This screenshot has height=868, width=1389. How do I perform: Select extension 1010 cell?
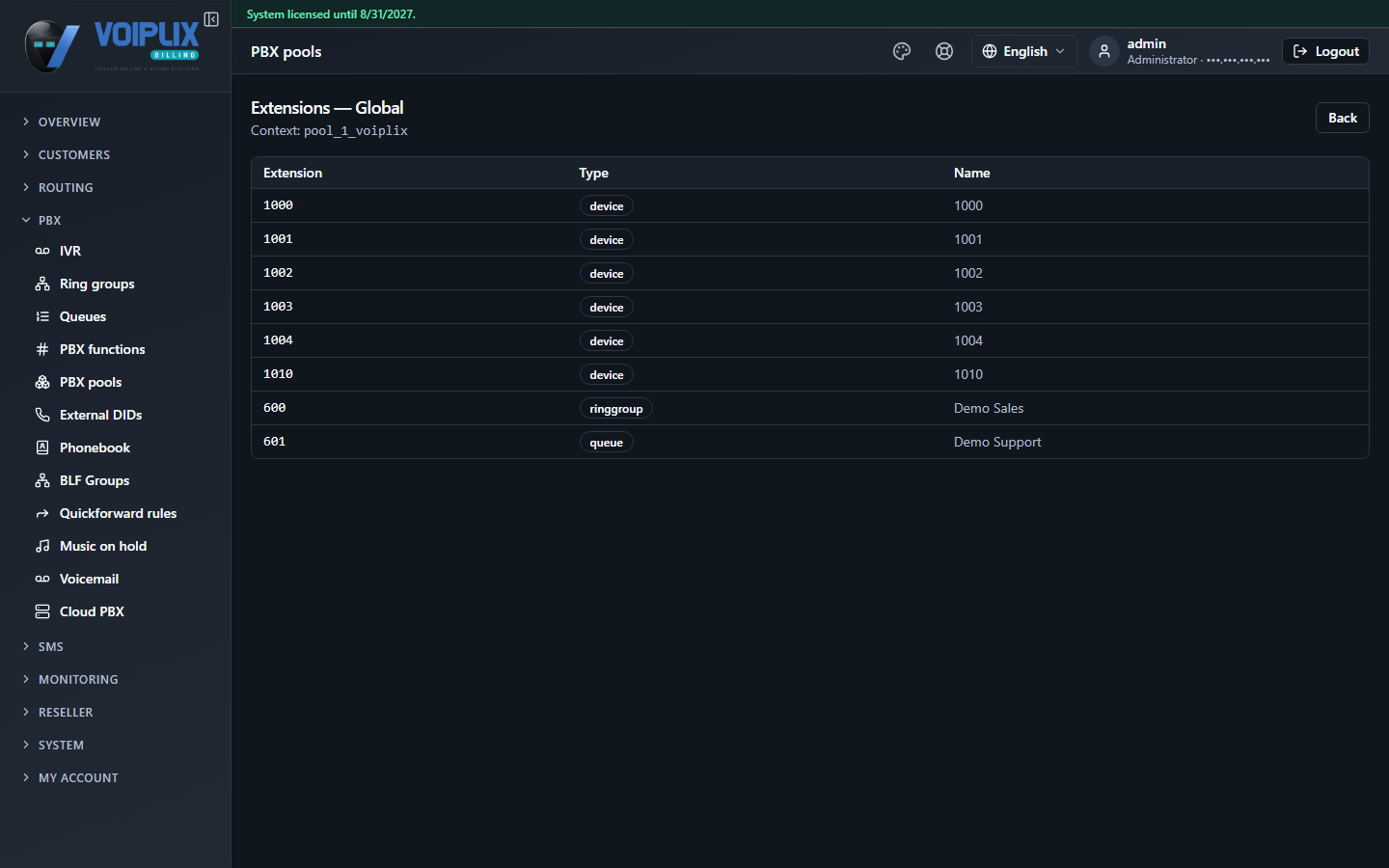[x=278, y=374]
